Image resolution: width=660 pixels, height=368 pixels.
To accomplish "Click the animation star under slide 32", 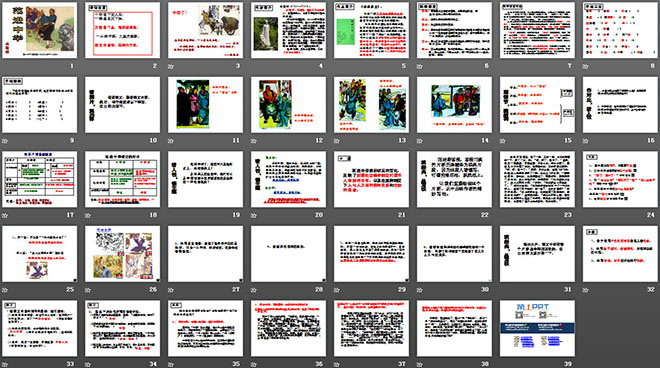I will (585, 290).
